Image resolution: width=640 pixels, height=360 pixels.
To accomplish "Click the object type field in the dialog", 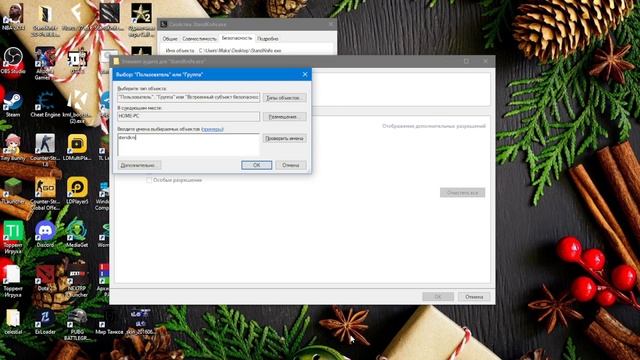I will pos(188,98).
